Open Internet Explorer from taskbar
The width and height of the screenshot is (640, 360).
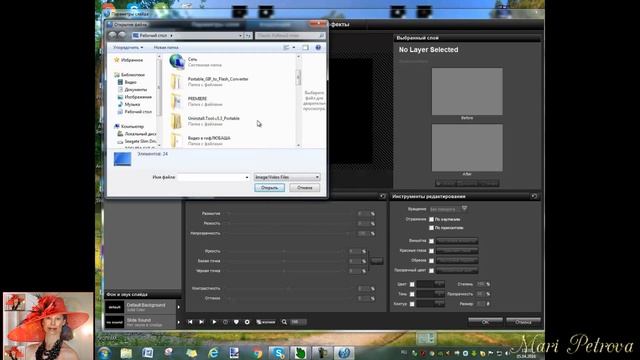[213, 353]
